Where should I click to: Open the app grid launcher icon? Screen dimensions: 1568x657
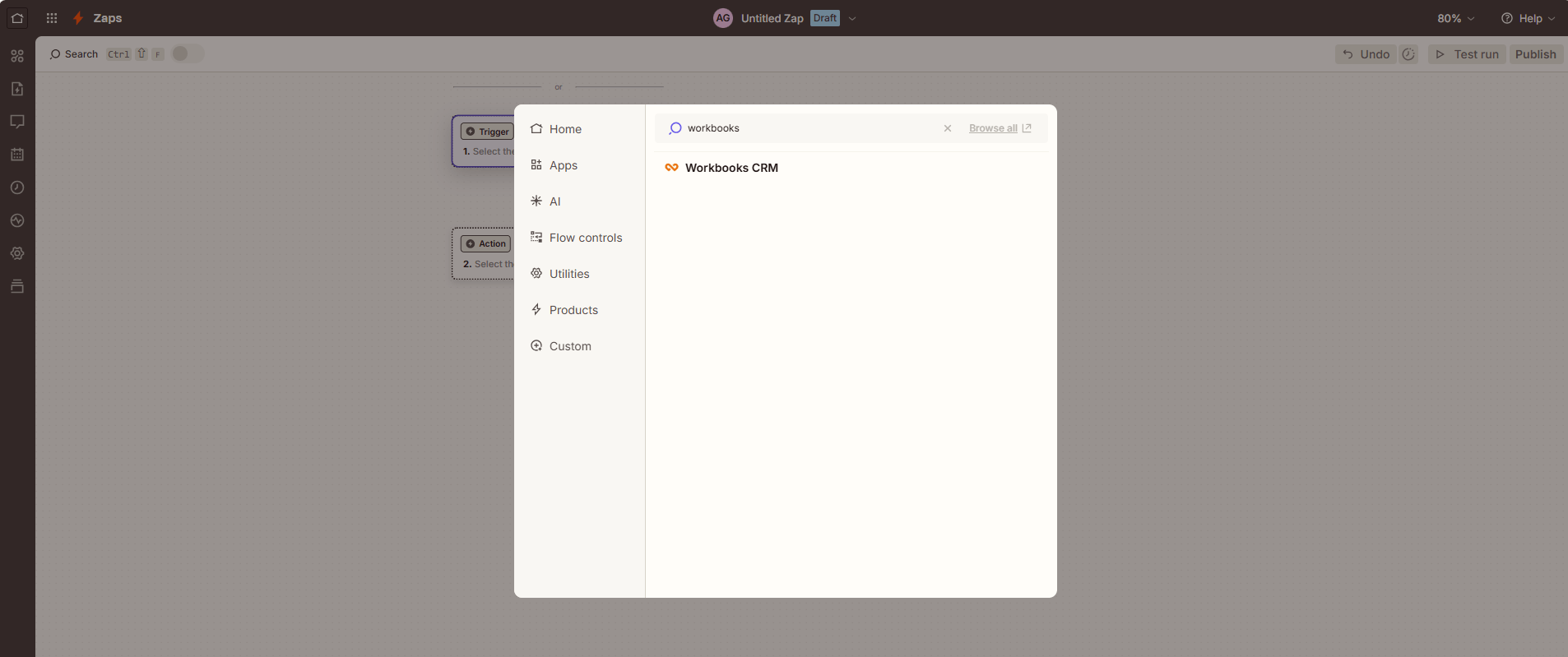tap(52, 18)
